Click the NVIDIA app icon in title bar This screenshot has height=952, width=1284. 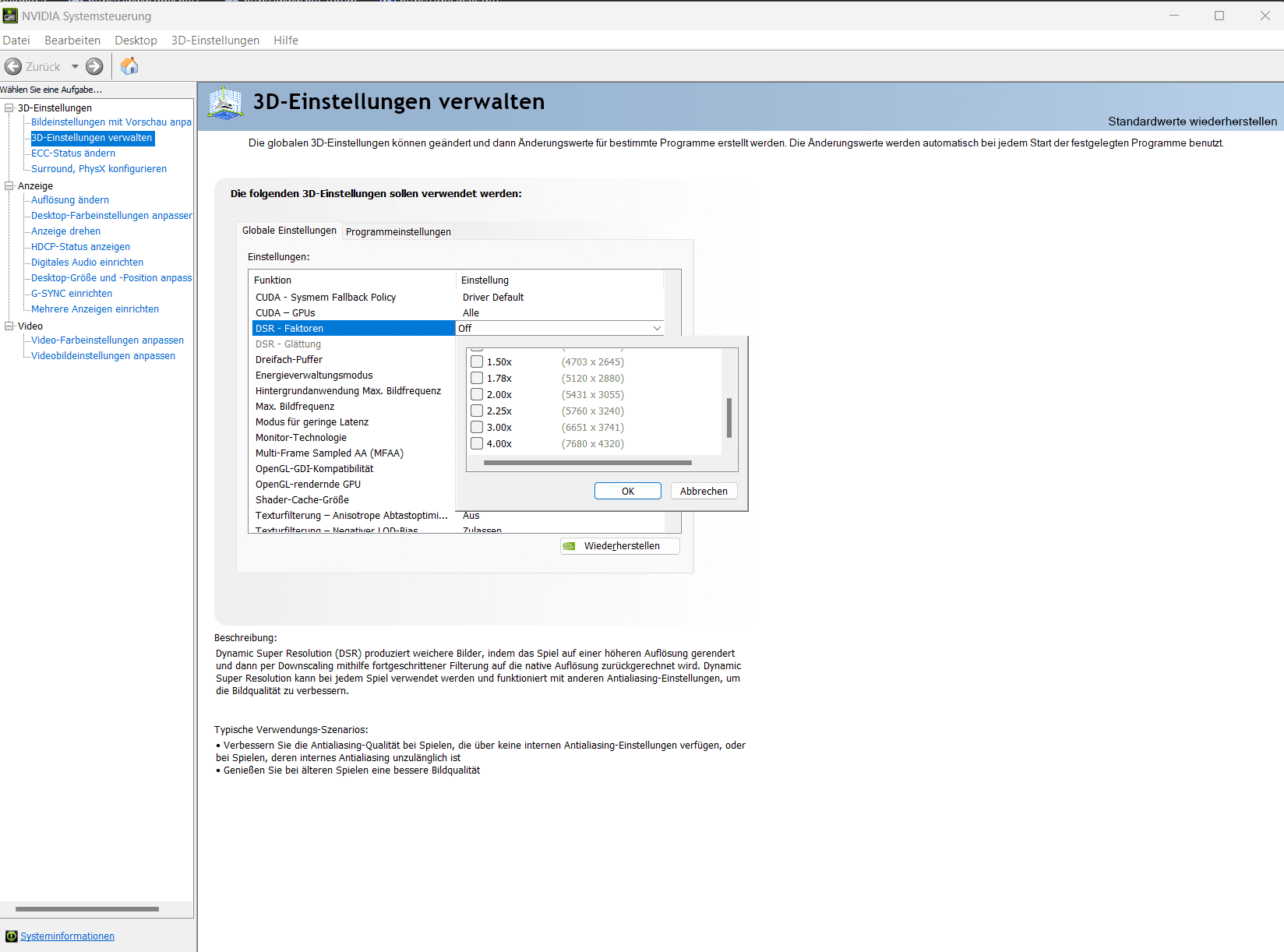(x=10, y=16)
